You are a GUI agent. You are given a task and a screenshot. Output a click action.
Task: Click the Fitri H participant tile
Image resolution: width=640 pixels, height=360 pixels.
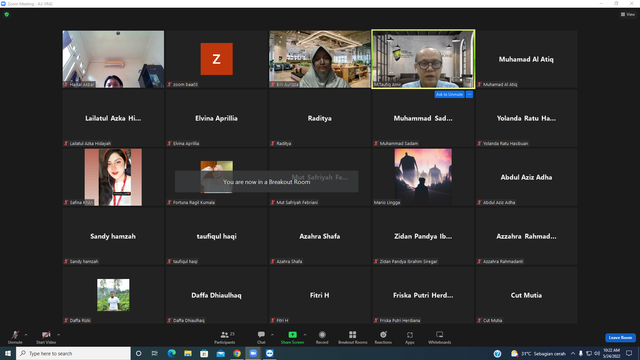click(x=320, y=295)
